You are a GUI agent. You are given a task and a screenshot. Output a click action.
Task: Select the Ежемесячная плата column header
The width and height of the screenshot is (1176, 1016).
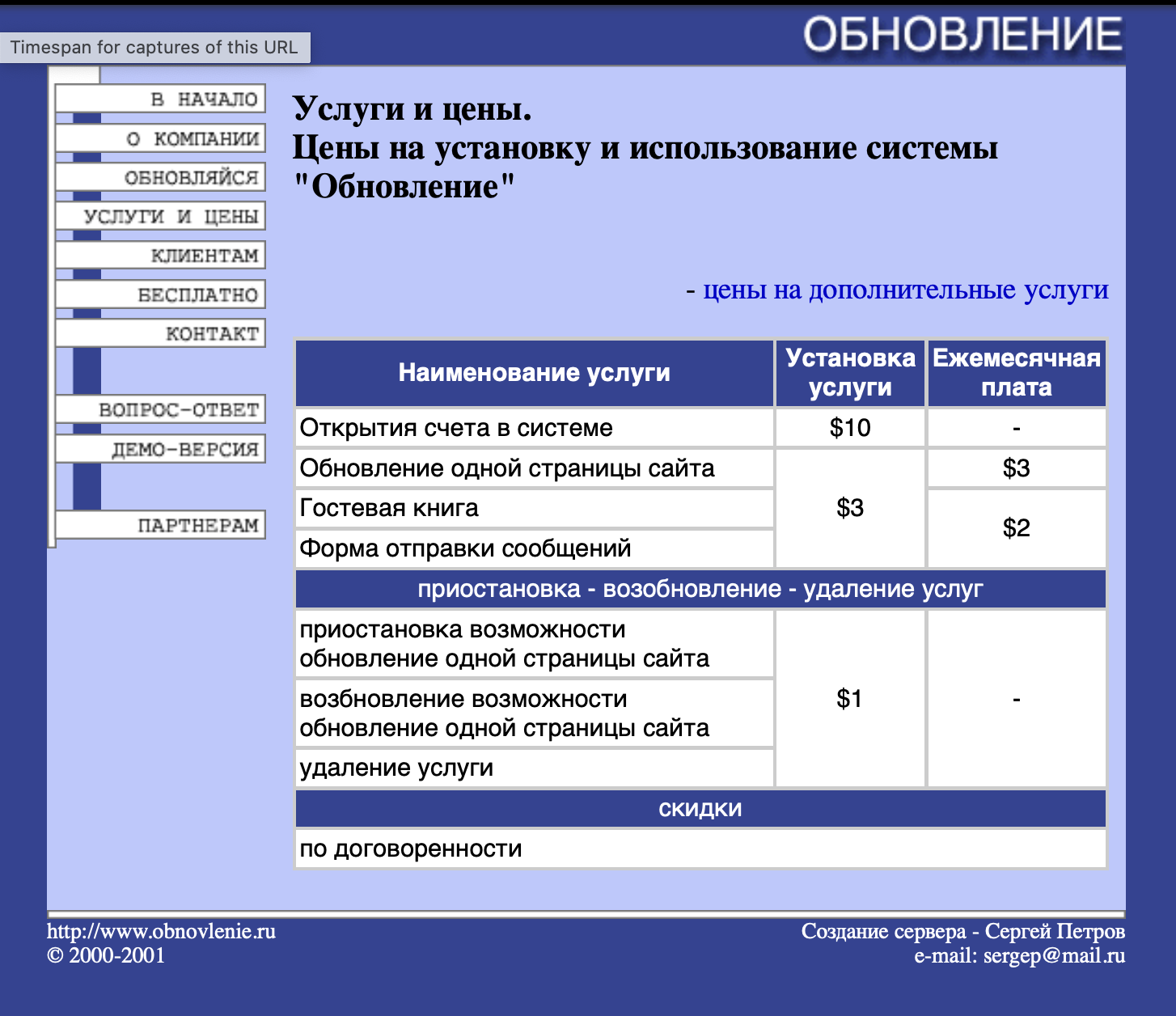[1017, 373]
